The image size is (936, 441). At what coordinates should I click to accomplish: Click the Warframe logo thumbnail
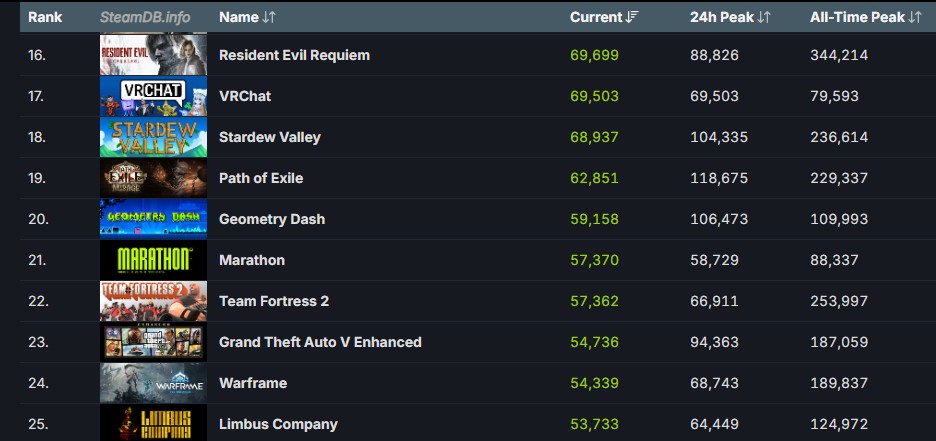[153, 383]
